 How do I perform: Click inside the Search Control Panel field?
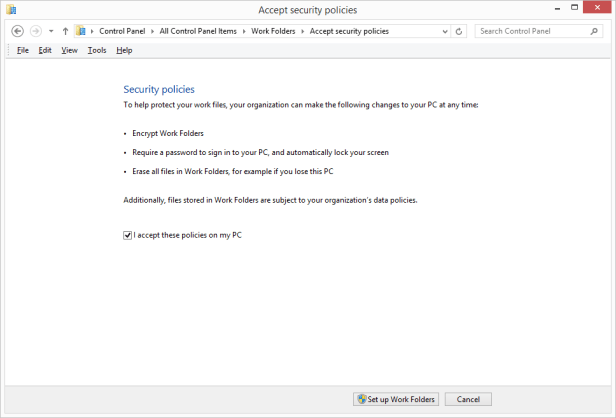point(530,31)
